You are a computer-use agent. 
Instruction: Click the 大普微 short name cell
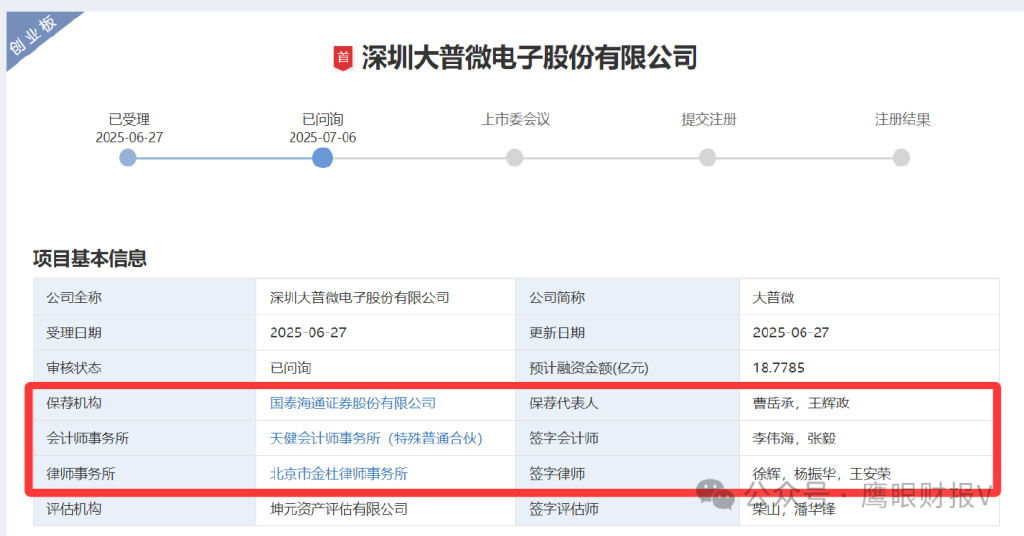[869, 297]
